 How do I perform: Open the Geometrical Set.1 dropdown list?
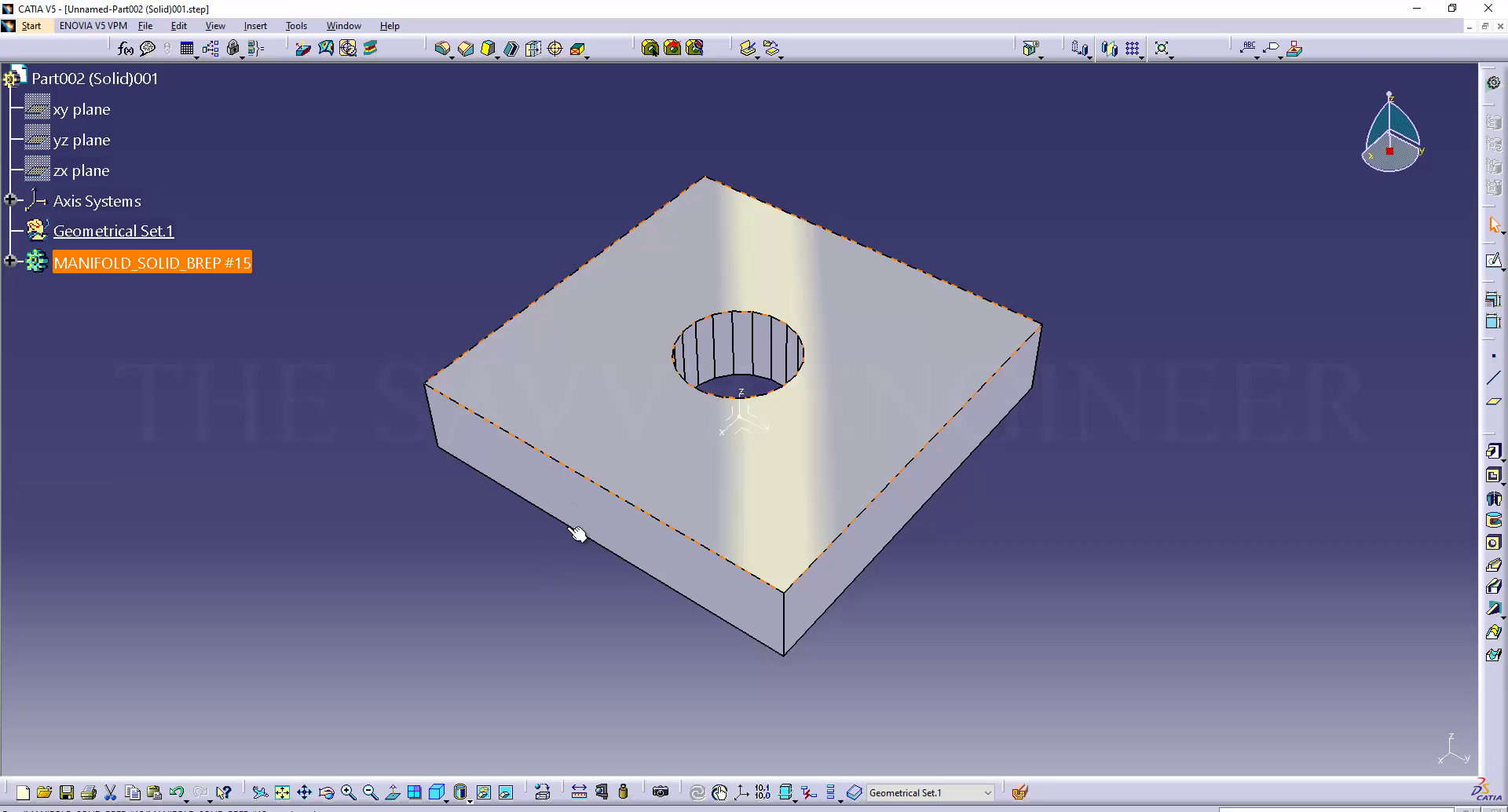point(987,793)
